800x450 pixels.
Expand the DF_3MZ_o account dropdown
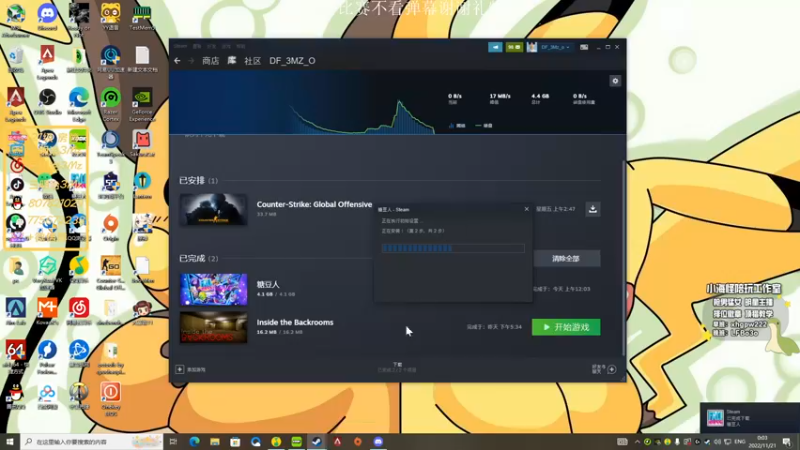pos(556,47)
